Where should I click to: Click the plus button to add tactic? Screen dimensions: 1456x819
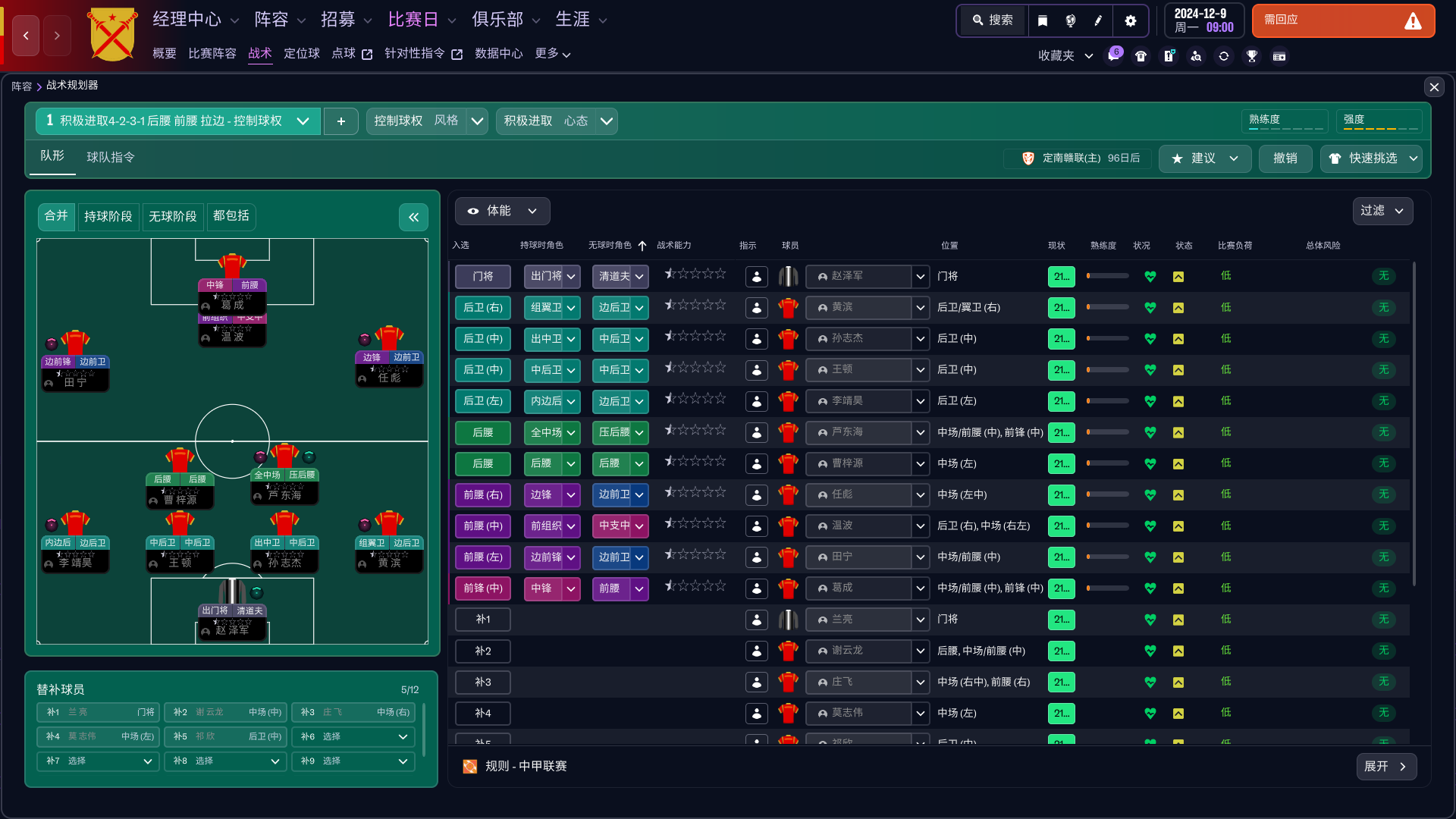click(x=341, y=121)
